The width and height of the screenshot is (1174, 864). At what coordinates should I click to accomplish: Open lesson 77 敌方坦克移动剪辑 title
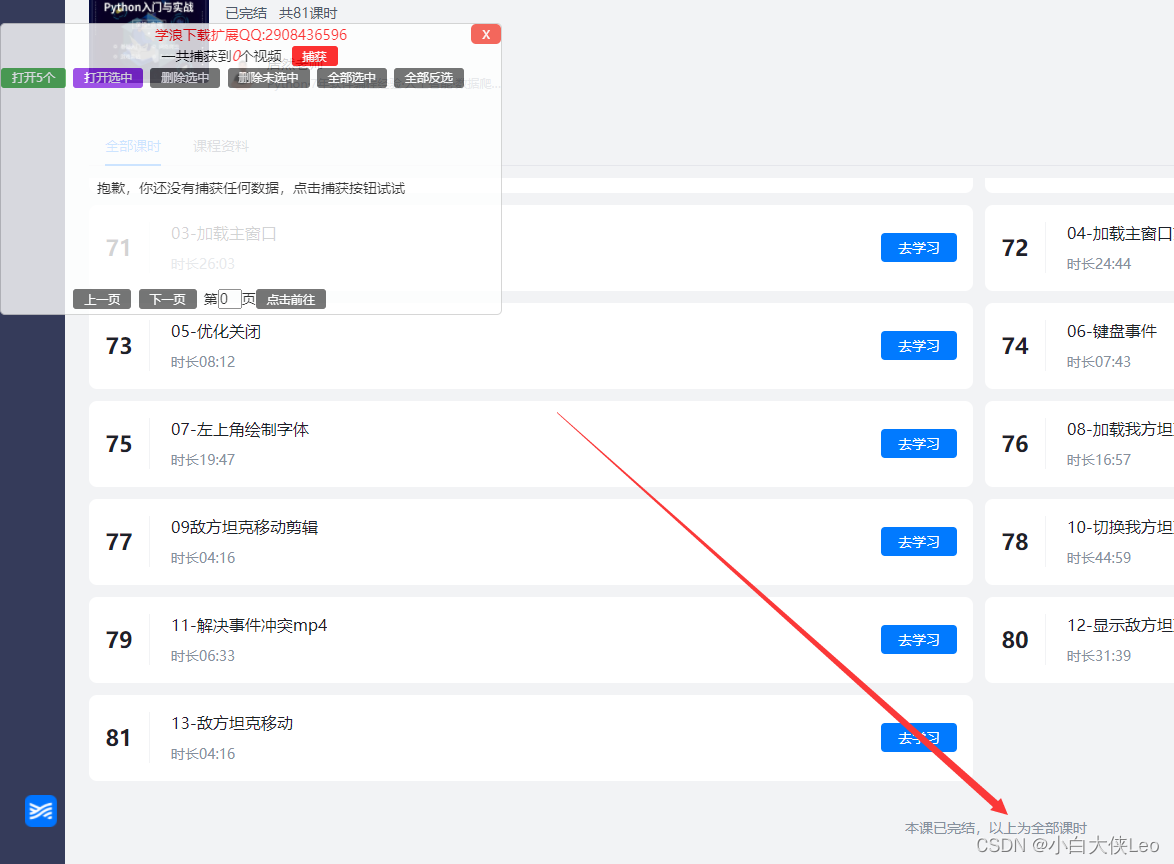[x=244, y=527]
